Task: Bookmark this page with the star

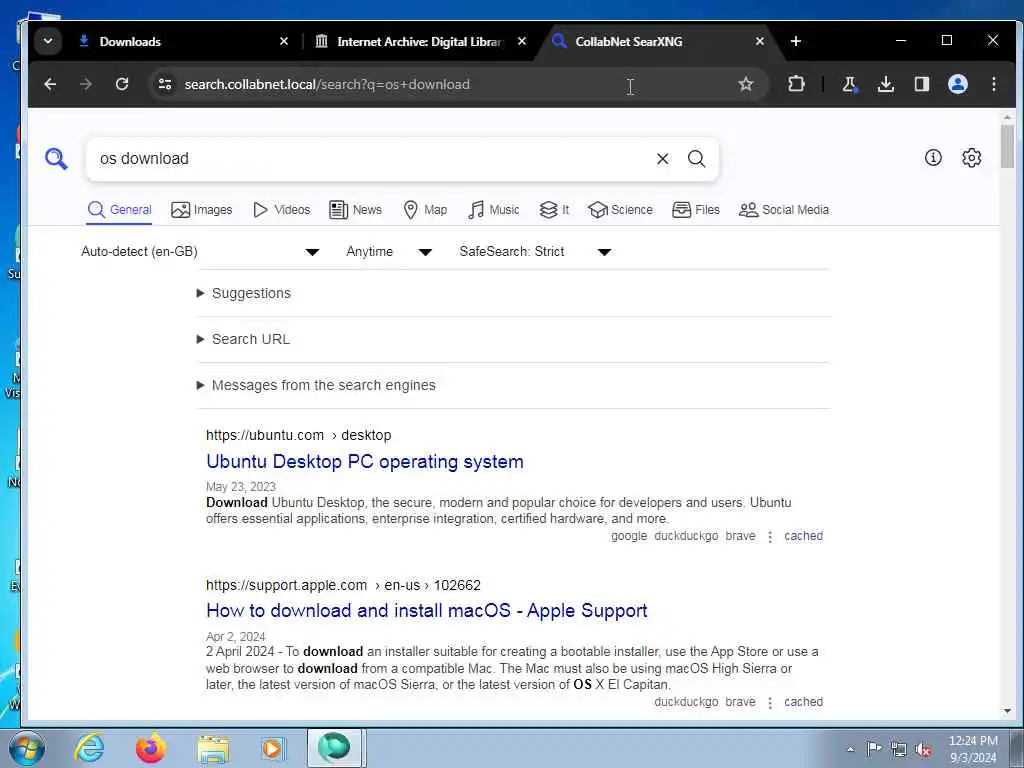Action: tap(746, 84)
